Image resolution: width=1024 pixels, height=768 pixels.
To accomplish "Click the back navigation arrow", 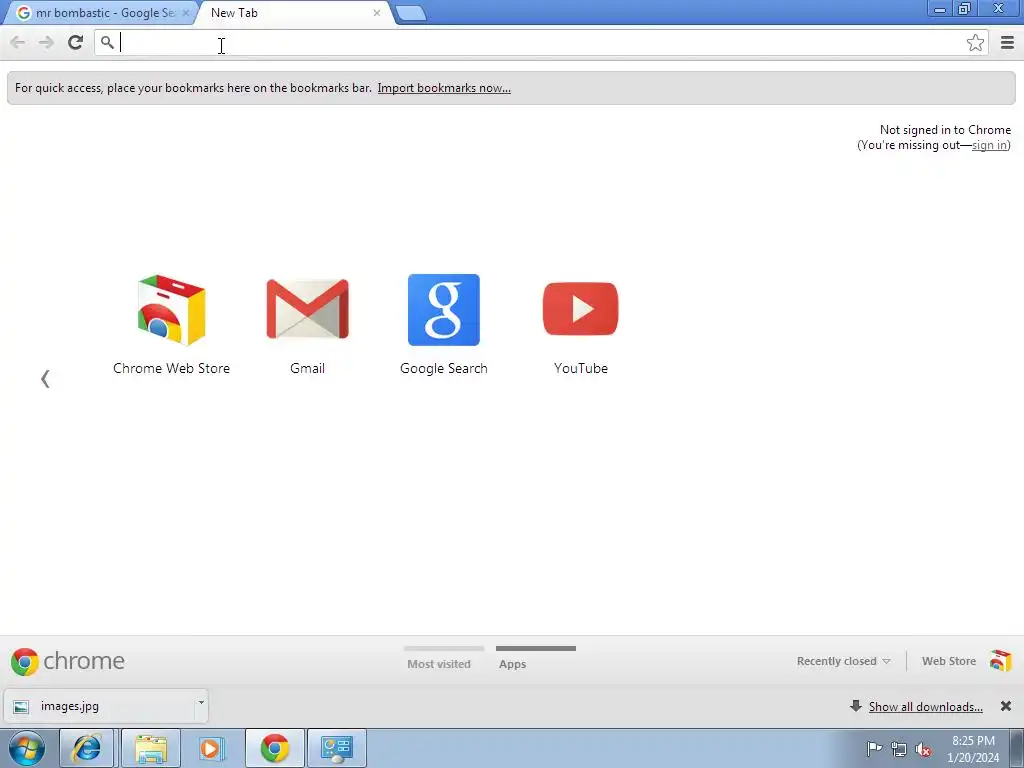I will coord(18,42).
